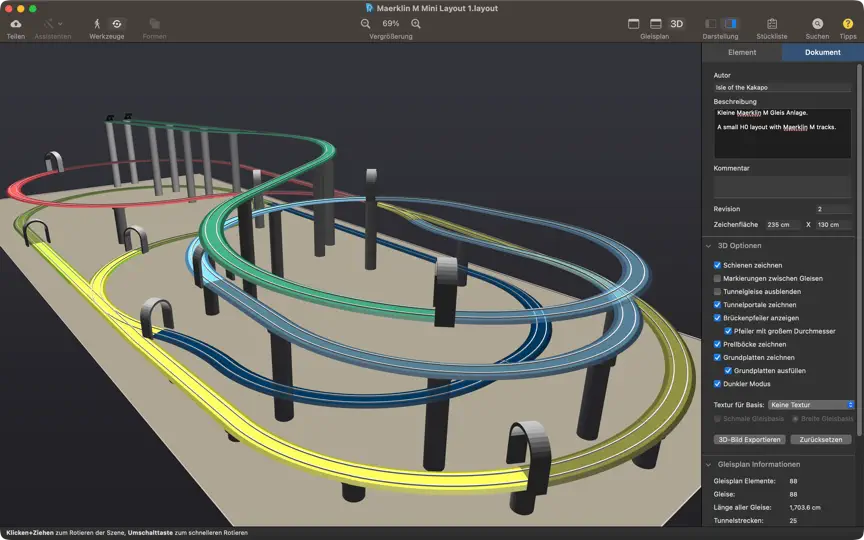Enable Markierungen zwischen Gleisen

click(x=717, y=278)
